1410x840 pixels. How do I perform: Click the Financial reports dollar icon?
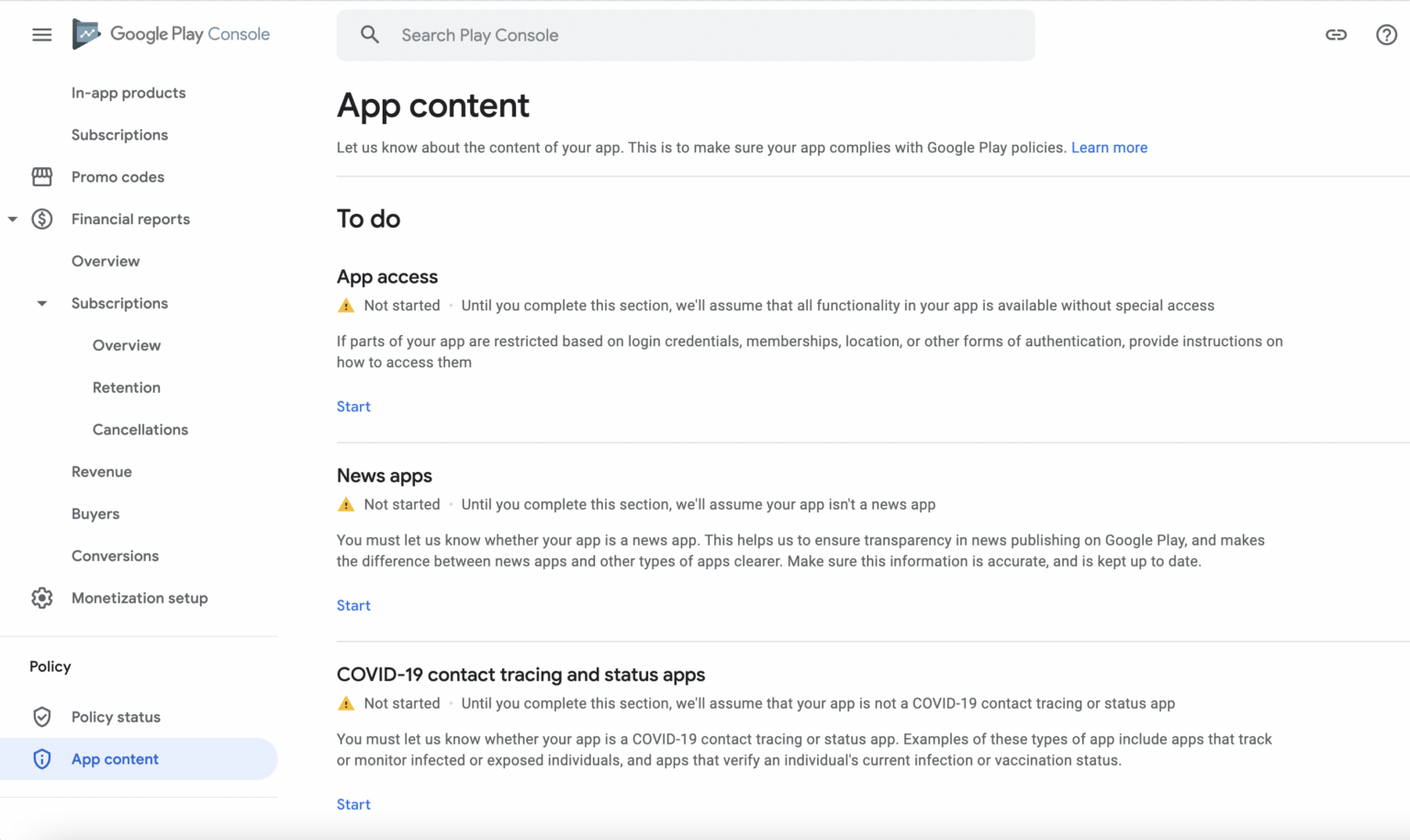[42, 219]
